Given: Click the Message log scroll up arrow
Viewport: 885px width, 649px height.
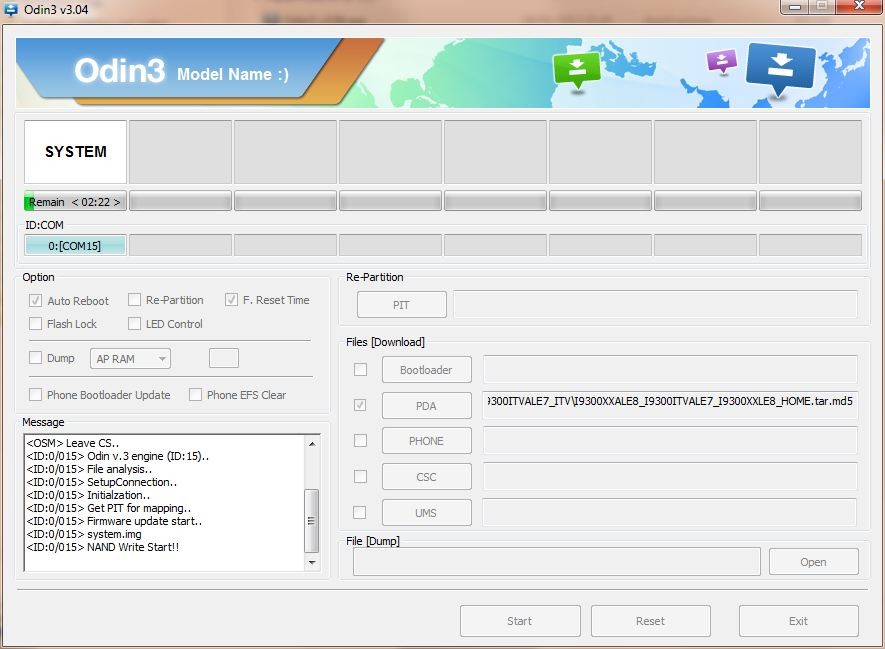Looking at the screenshot, I should tap(312, 444).
